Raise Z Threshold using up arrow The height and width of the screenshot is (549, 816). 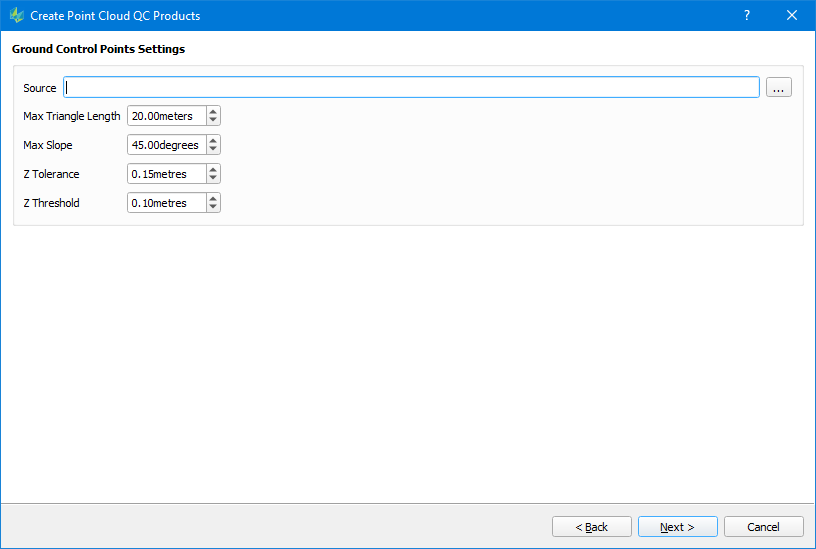coord(213,199)
